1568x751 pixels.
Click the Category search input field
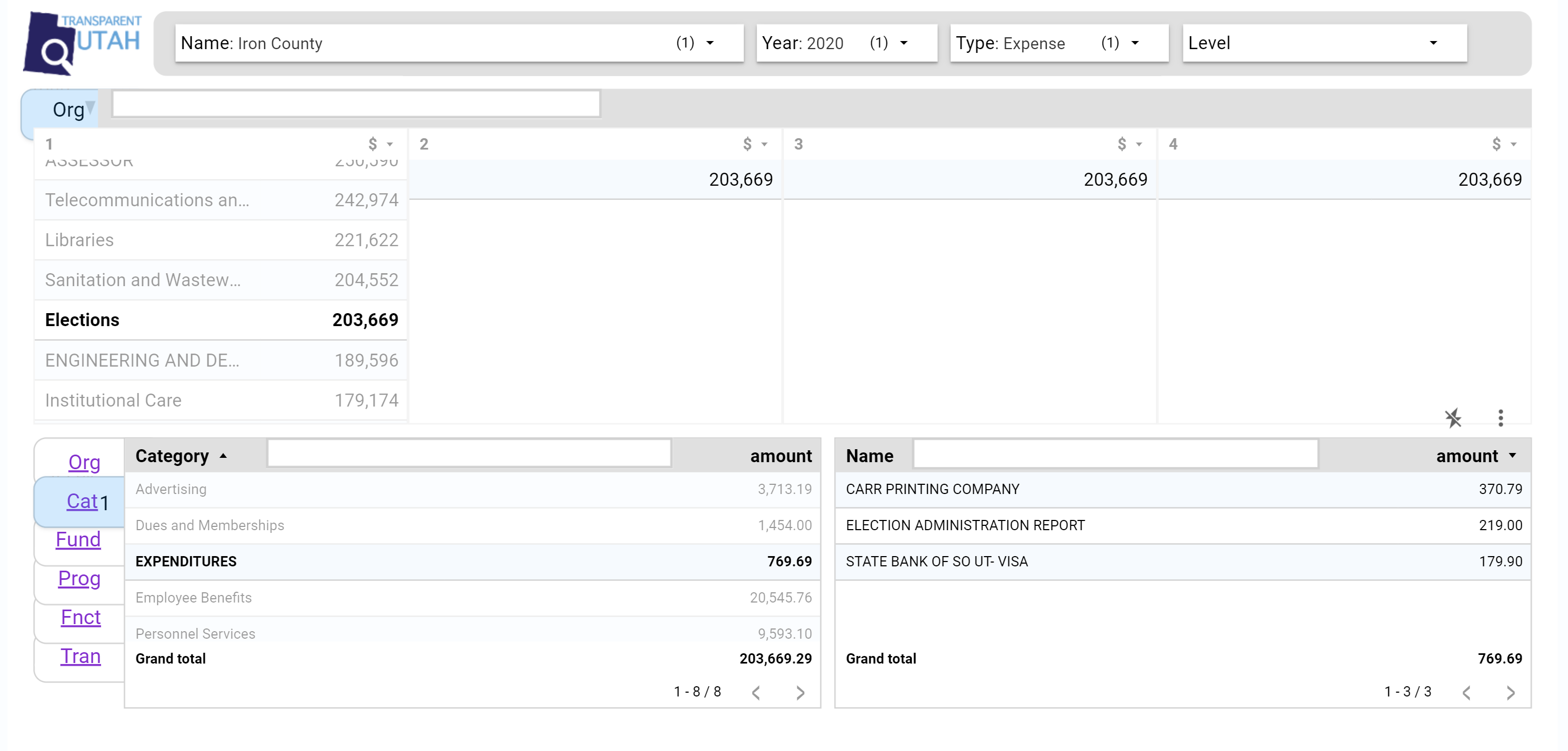click(469, 454)
